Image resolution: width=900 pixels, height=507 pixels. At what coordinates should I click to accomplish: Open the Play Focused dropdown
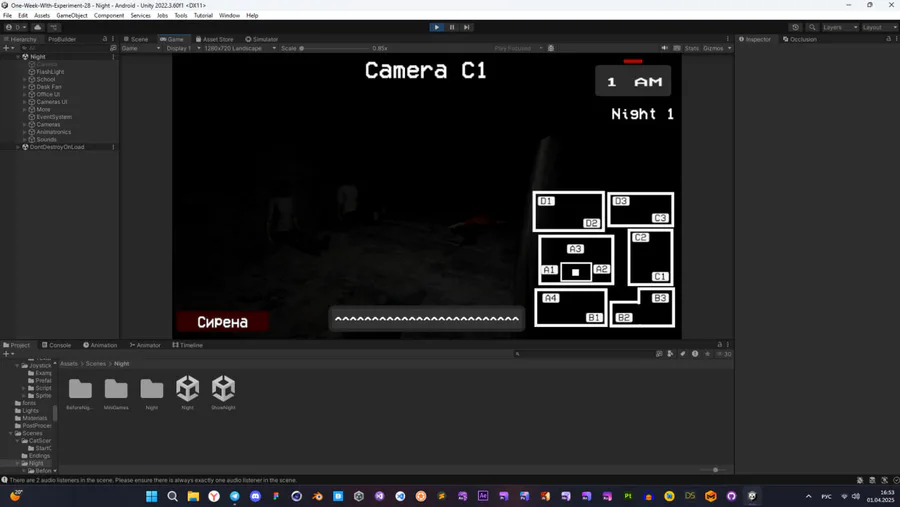click(x=518, y=48)
